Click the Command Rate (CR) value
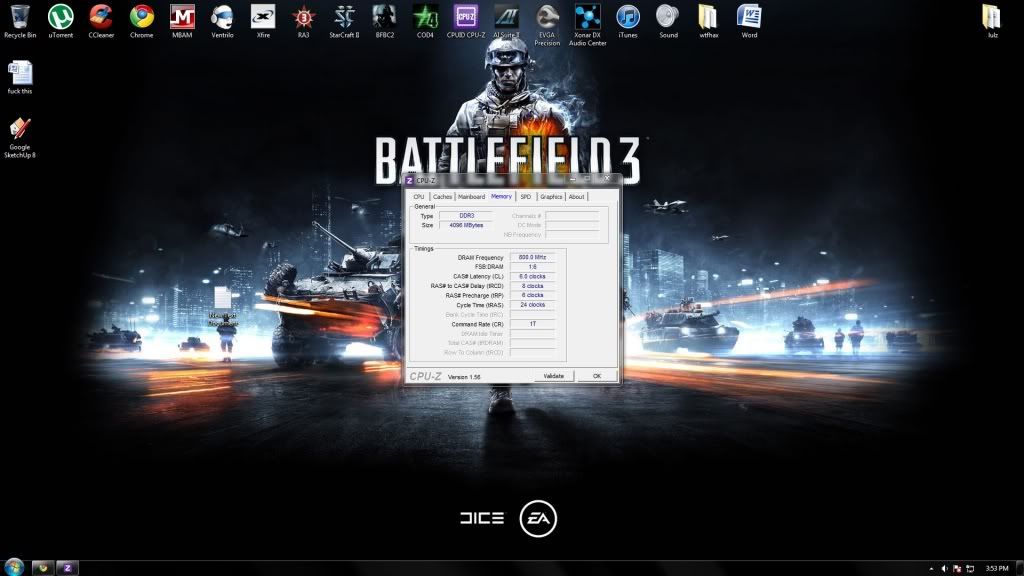1024x576 pixels. 532,324
